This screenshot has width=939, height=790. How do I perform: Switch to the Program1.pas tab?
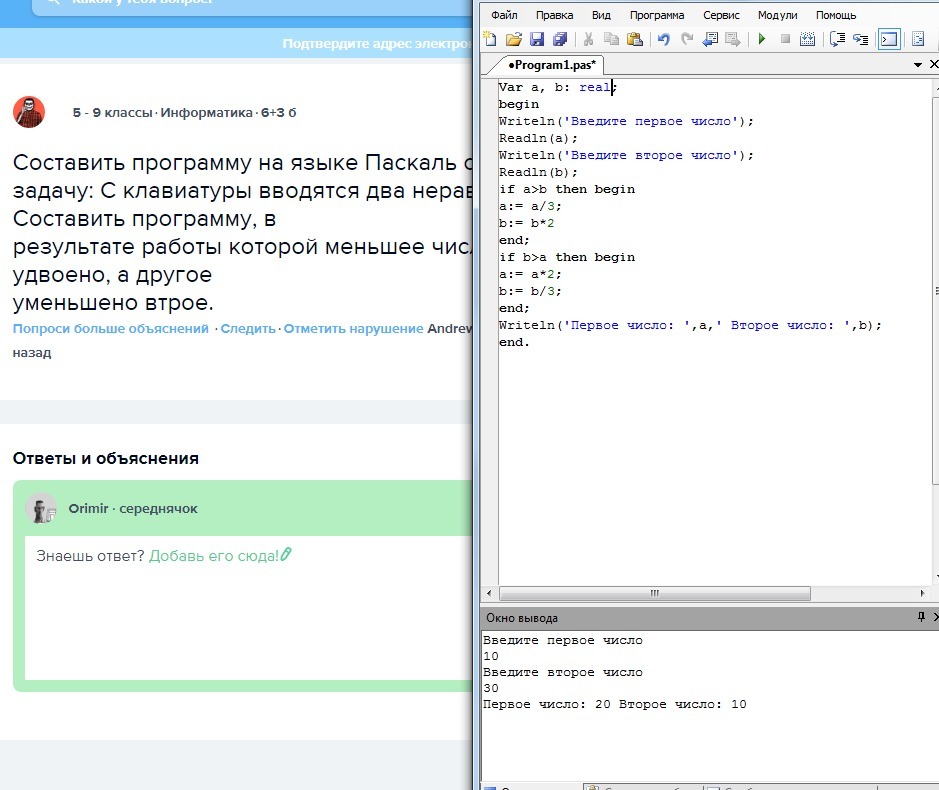552,65
